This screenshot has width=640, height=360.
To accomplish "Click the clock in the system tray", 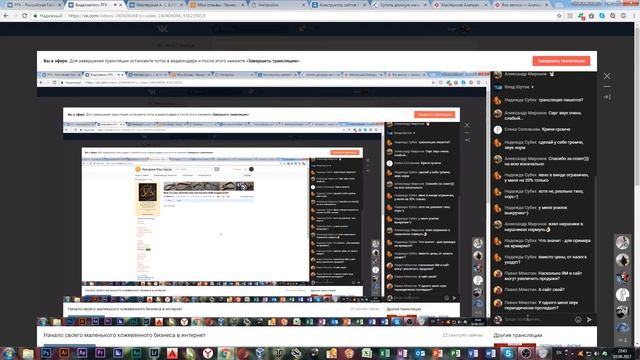I will tap(622, 353).
